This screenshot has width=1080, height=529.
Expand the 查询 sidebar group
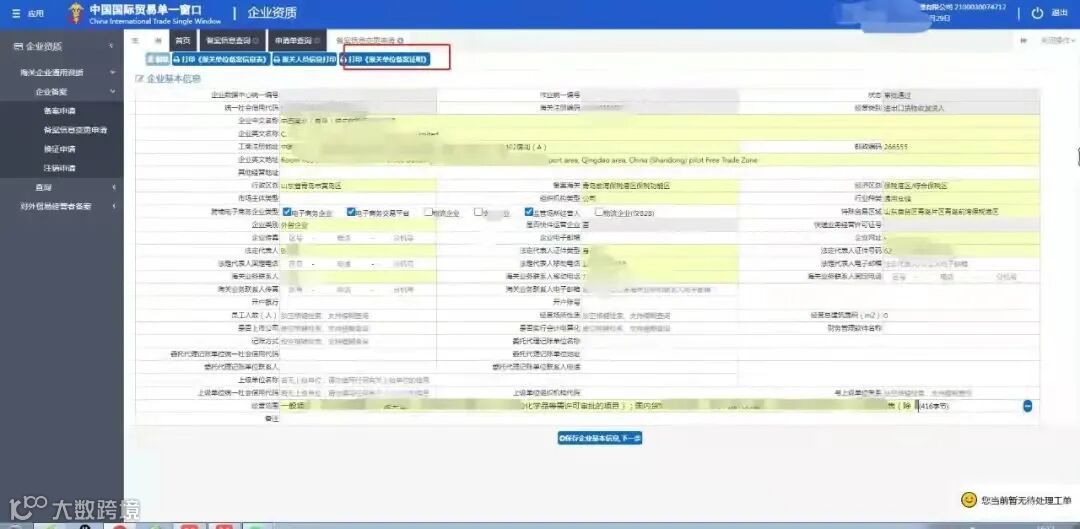112,187
